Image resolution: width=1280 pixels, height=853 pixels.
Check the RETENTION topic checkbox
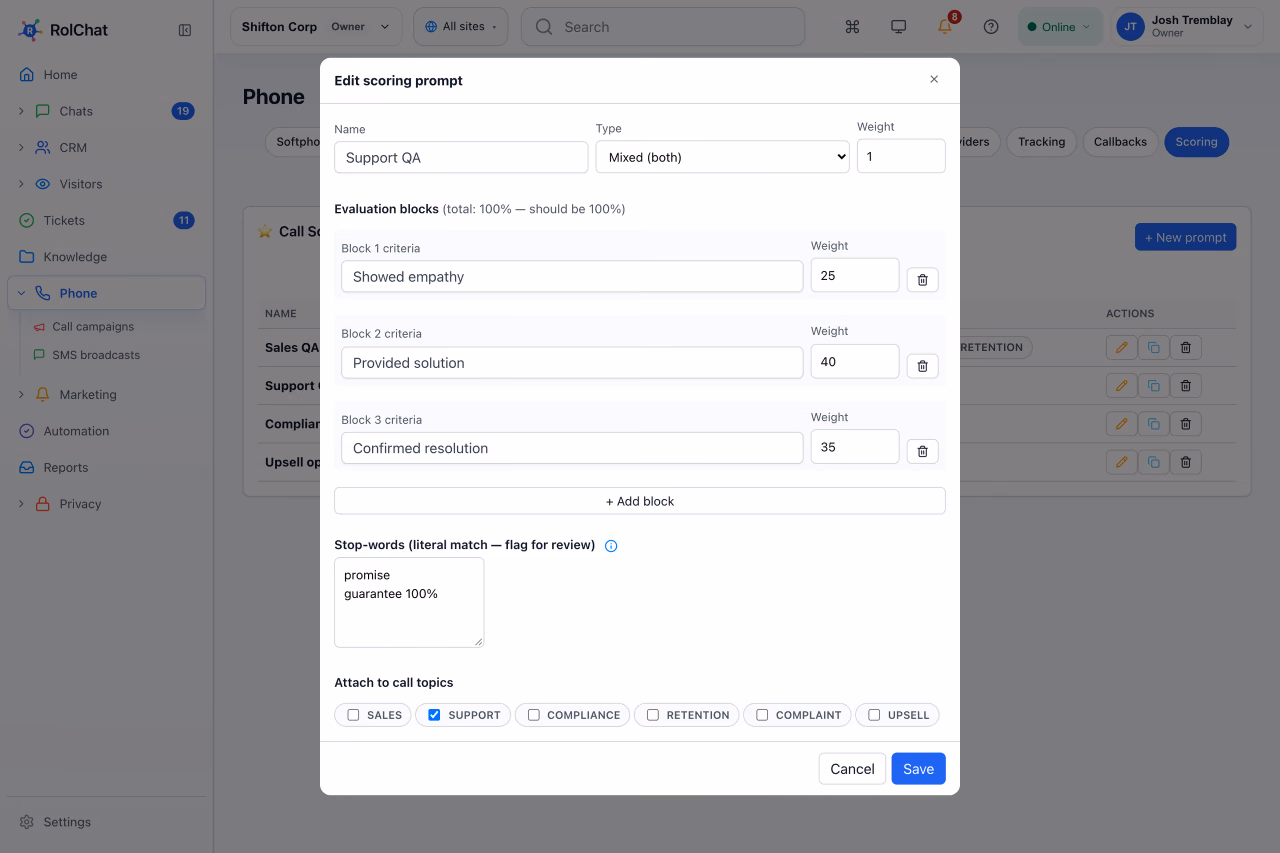coord(653,715)
